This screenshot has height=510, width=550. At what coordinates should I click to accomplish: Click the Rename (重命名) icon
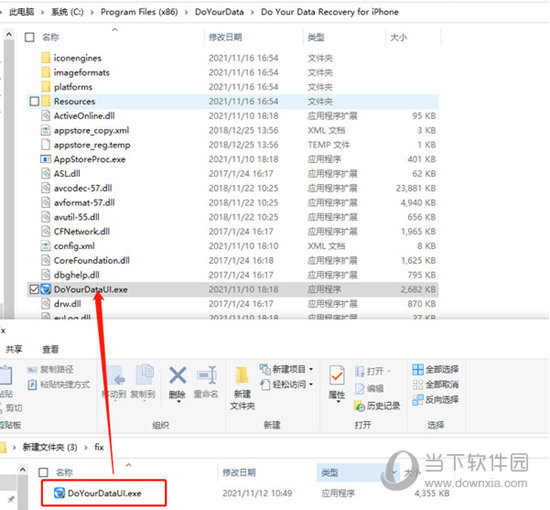point(207,375)
